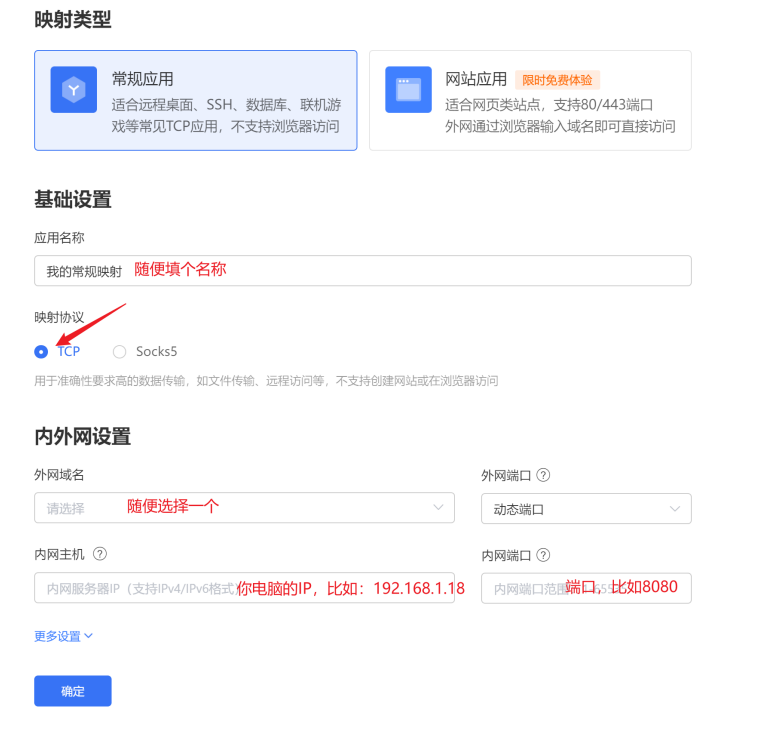The height and width of the screenshot is (732, 766).
Task: Focus the 内网主机 IP input field
Action: pyautogui.click(x=244, y=588)
